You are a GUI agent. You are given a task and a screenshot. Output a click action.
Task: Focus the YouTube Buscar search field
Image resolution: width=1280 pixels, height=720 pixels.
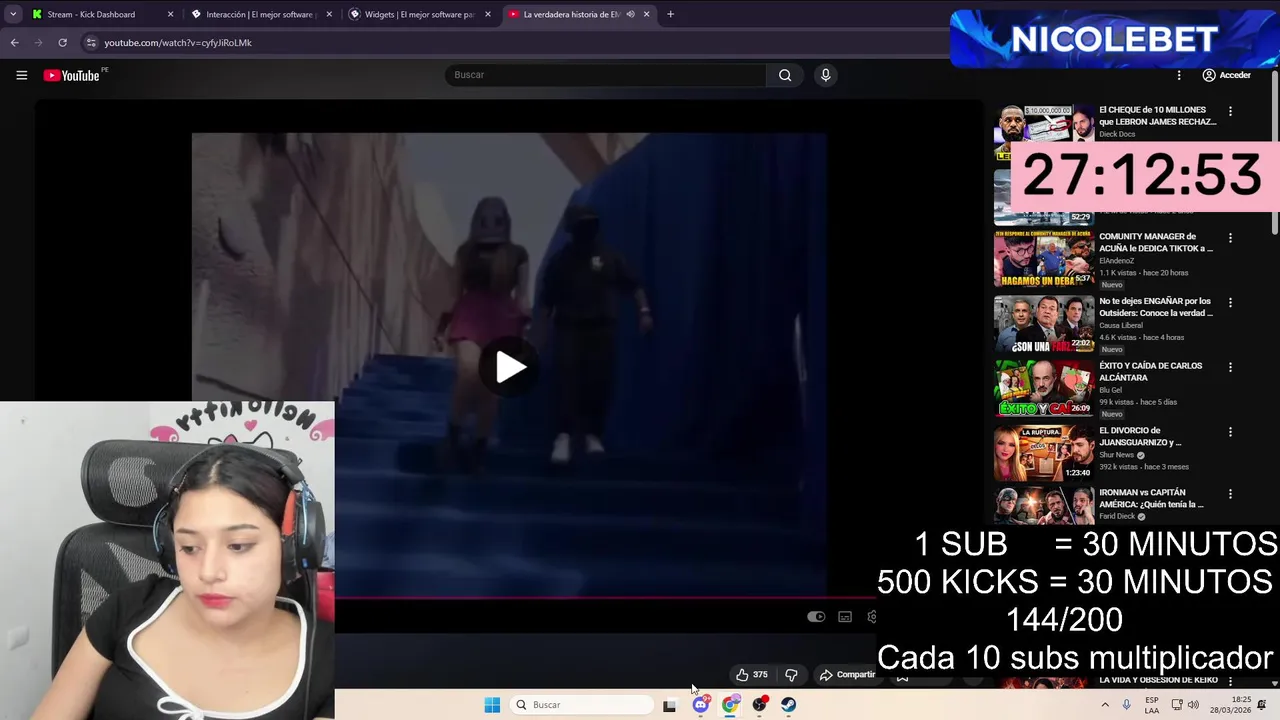[x=605, y=75]
